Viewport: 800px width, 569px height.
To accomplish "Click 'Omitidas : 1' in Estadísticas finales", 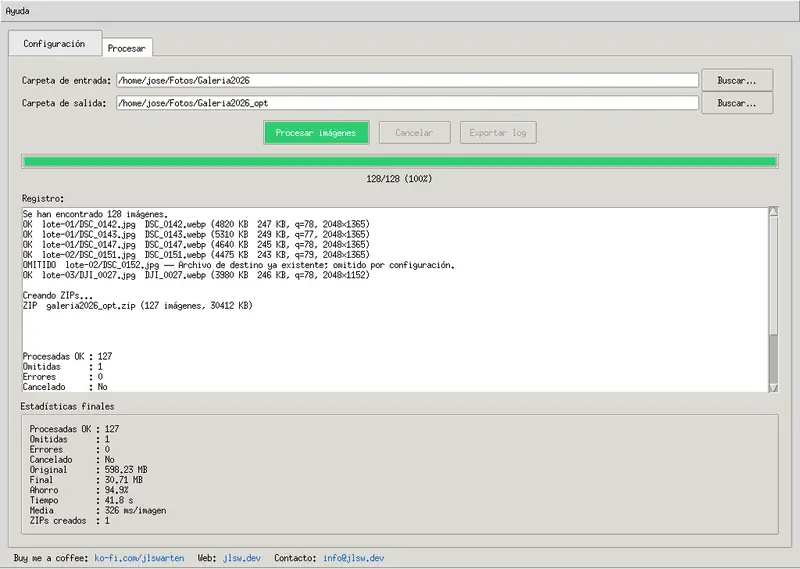I will (69, 439).
